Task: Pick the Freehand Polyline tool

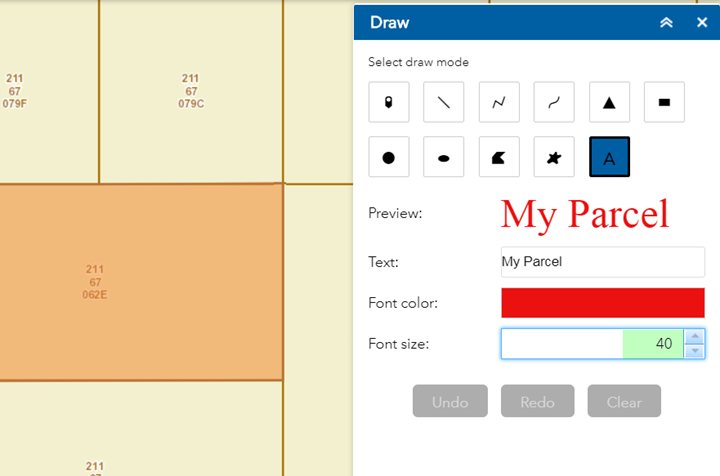Action: (554, 102)
